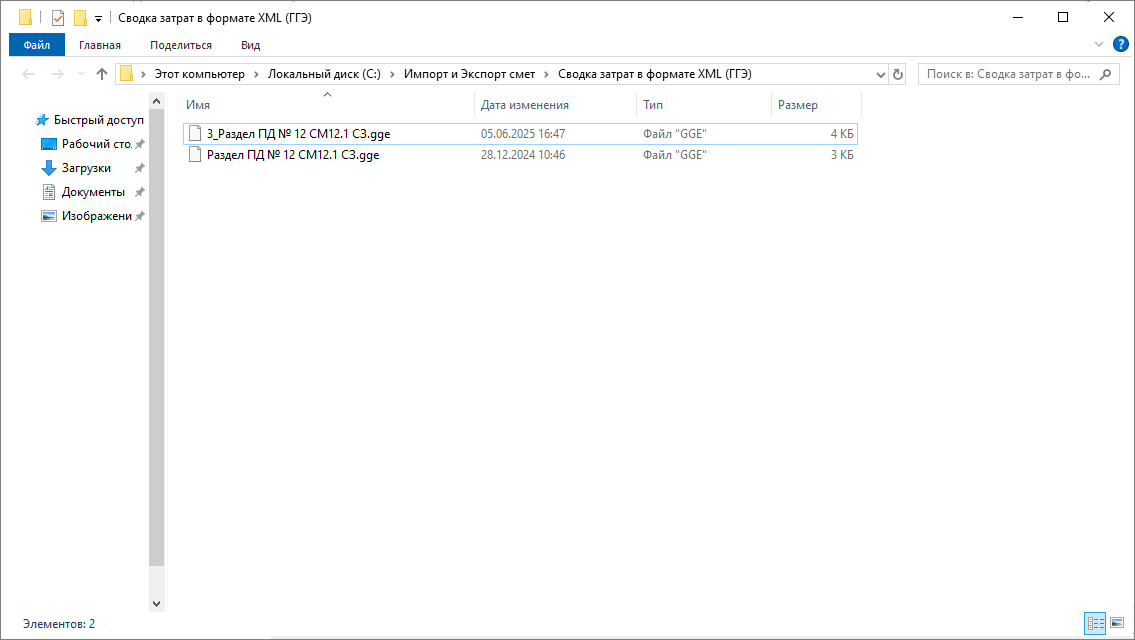Click the Up one level arrow icon
This screenshot has width=1135, height=640.
(101, 74)
